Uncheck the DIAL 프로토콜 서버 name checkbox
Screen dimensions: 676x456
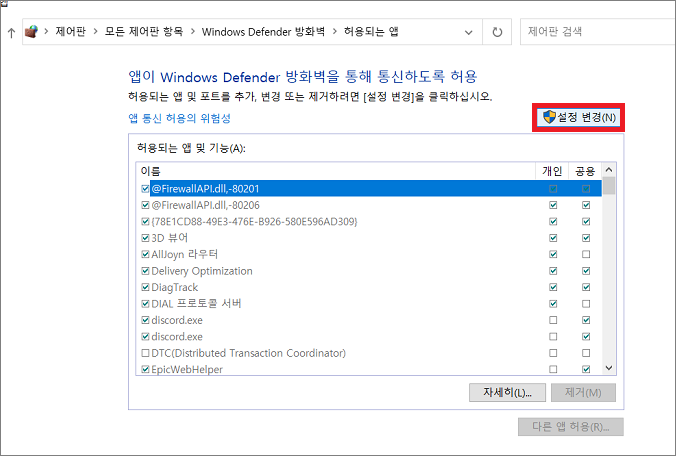tap(145, 304)
